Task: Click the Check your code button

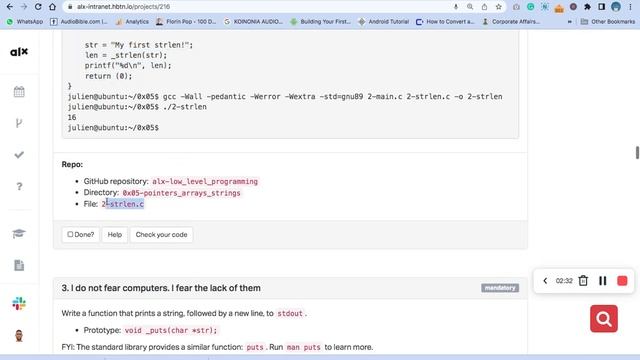Action: [161, 235]
